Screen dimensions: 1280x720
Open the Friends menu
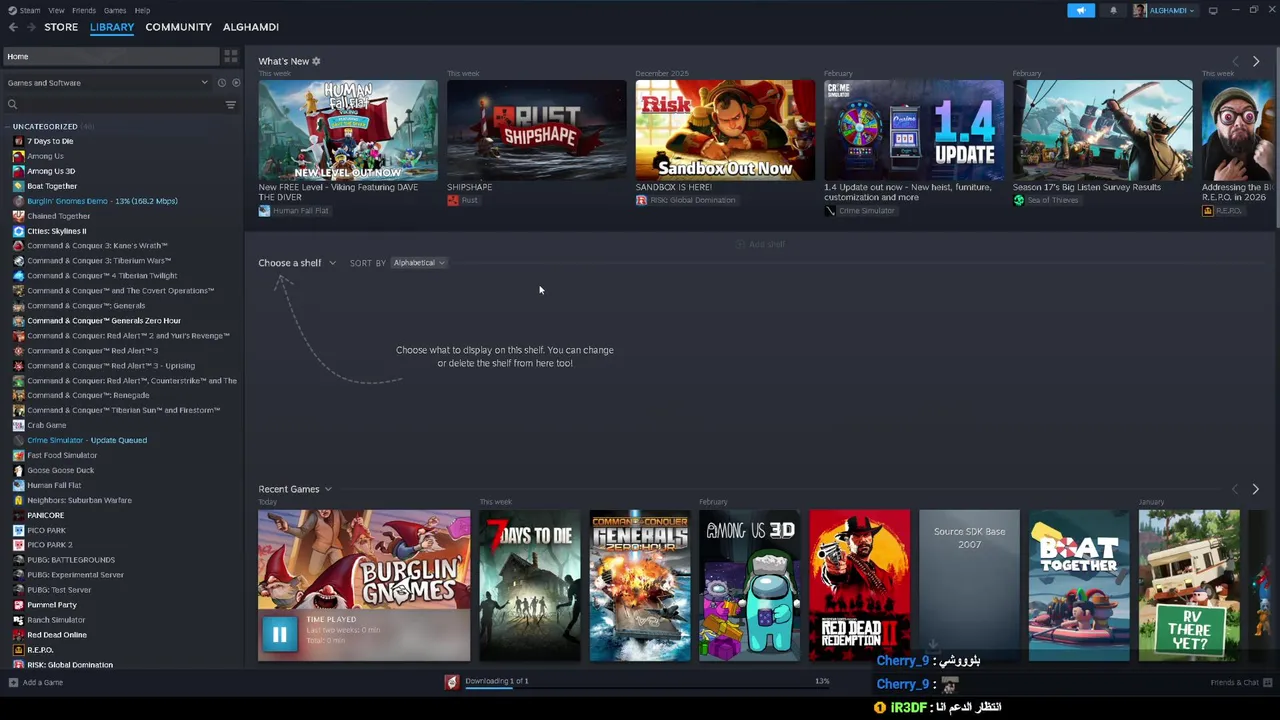point(84,10)
